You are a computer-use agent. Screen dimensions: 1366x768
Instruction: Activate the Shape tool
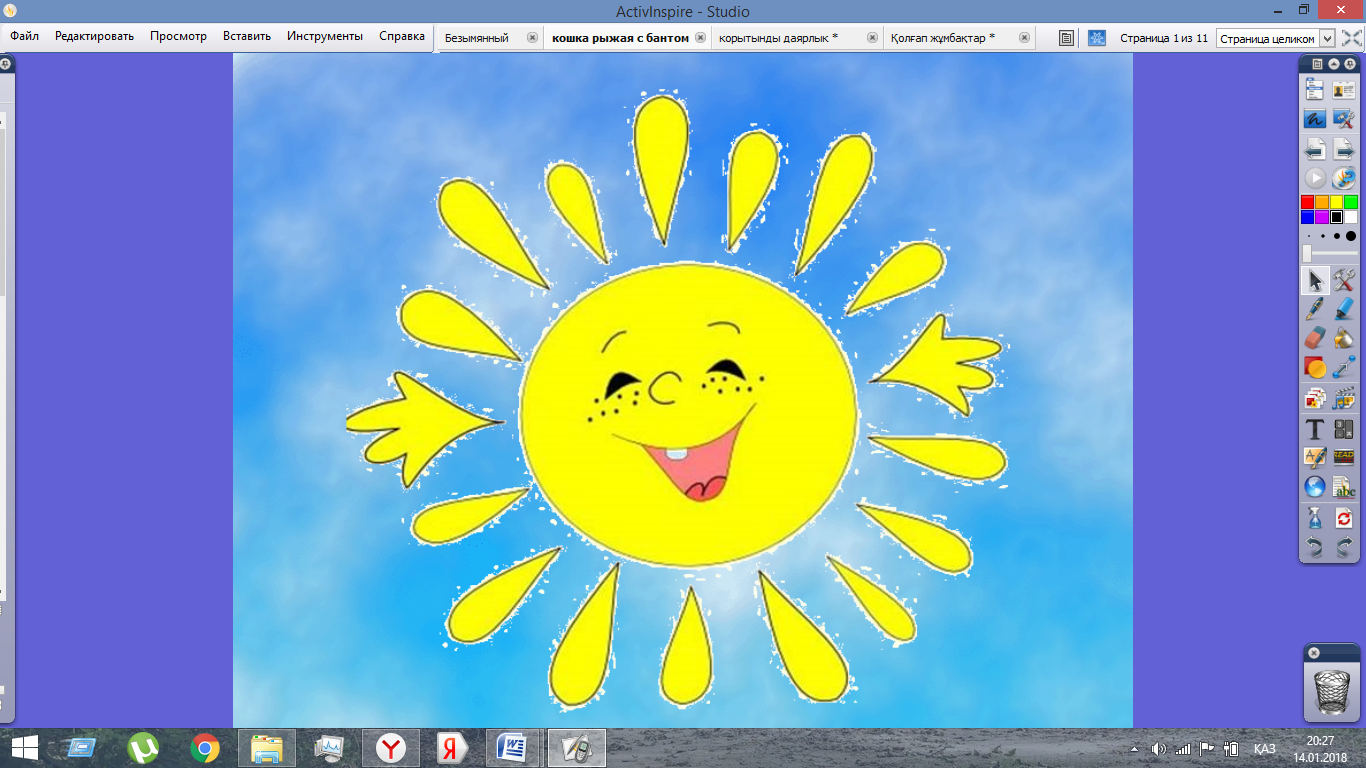click(1315, 368)
